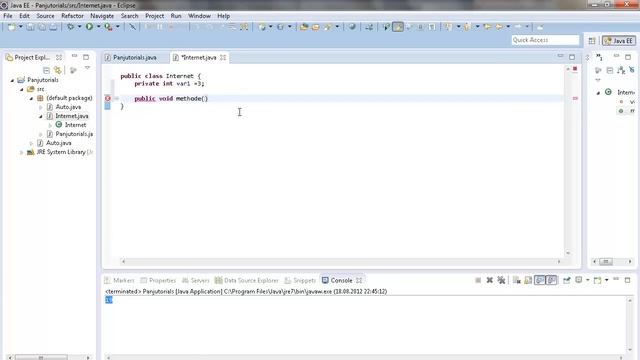Start Debug via the bug icon

[71, 27]
